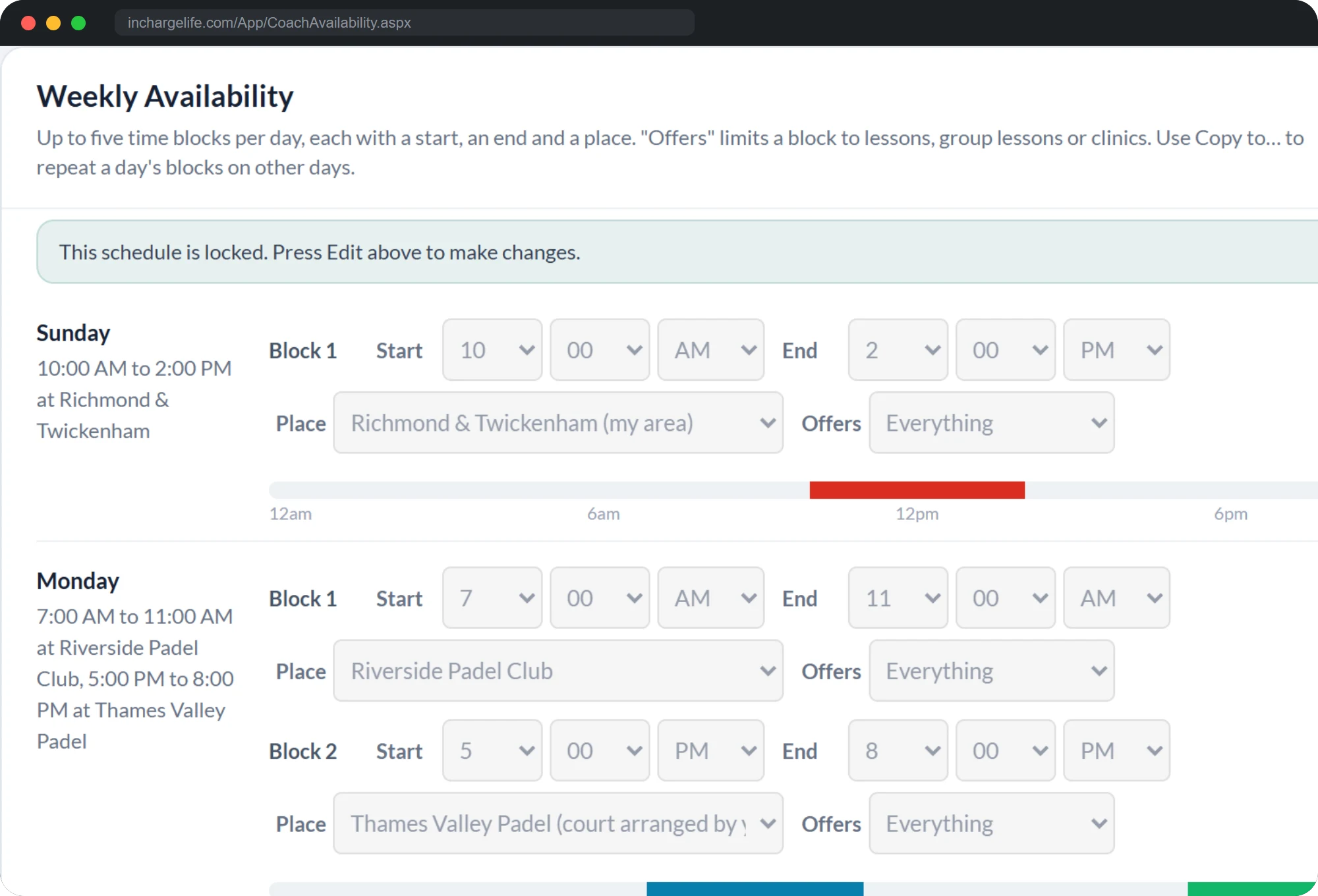
Task: Open Sunday Block 1 Offers dropdown
Action: pos(991,422)
